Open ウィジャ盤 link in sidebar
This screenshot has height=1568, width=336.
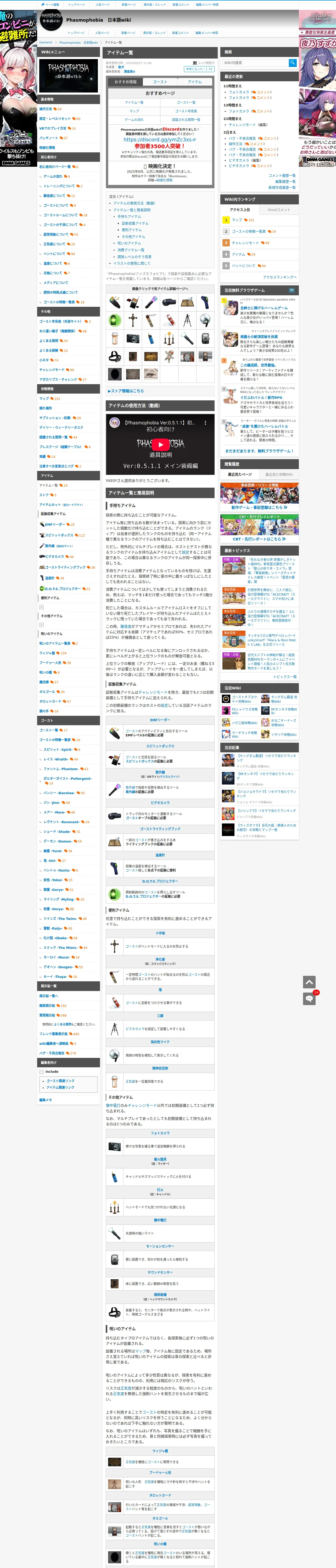click(x=46, y=653)
